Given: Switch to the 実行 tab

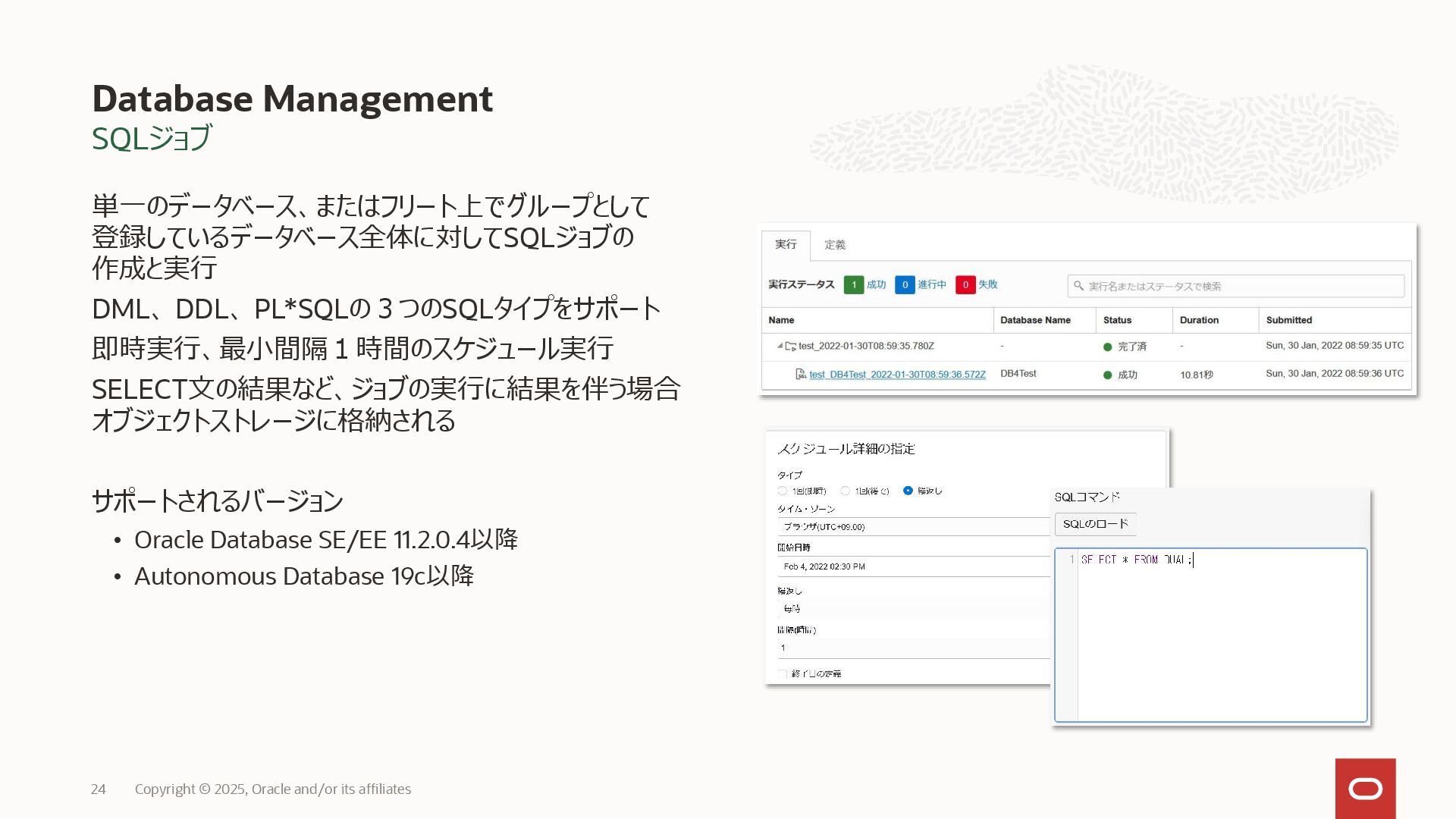Looking at the screenshot, I should [x=786, y=244].
